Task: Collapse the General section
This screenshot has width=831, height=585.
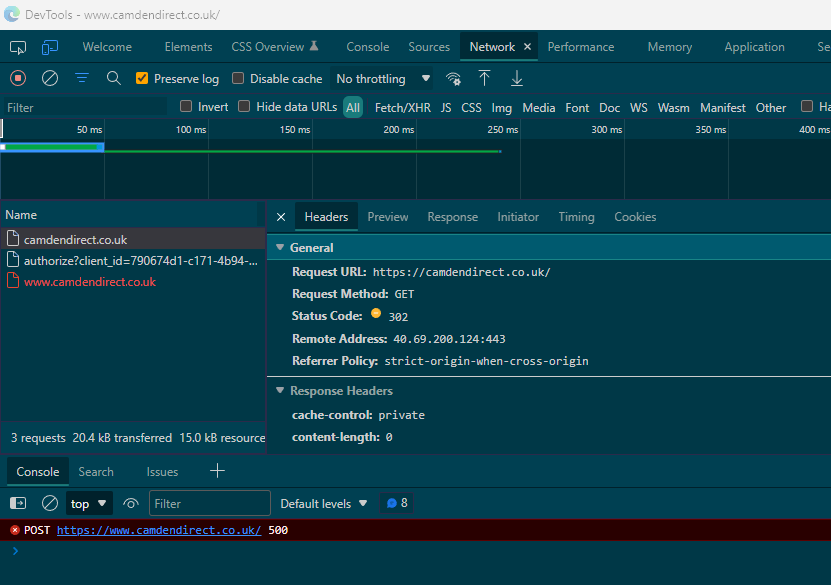Action: click(280, 247)
